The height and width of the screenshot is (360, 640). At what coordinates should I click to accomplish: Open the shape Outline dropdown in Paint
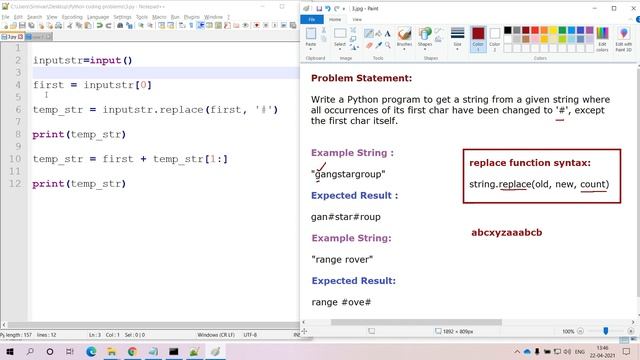tap(438, 31)
